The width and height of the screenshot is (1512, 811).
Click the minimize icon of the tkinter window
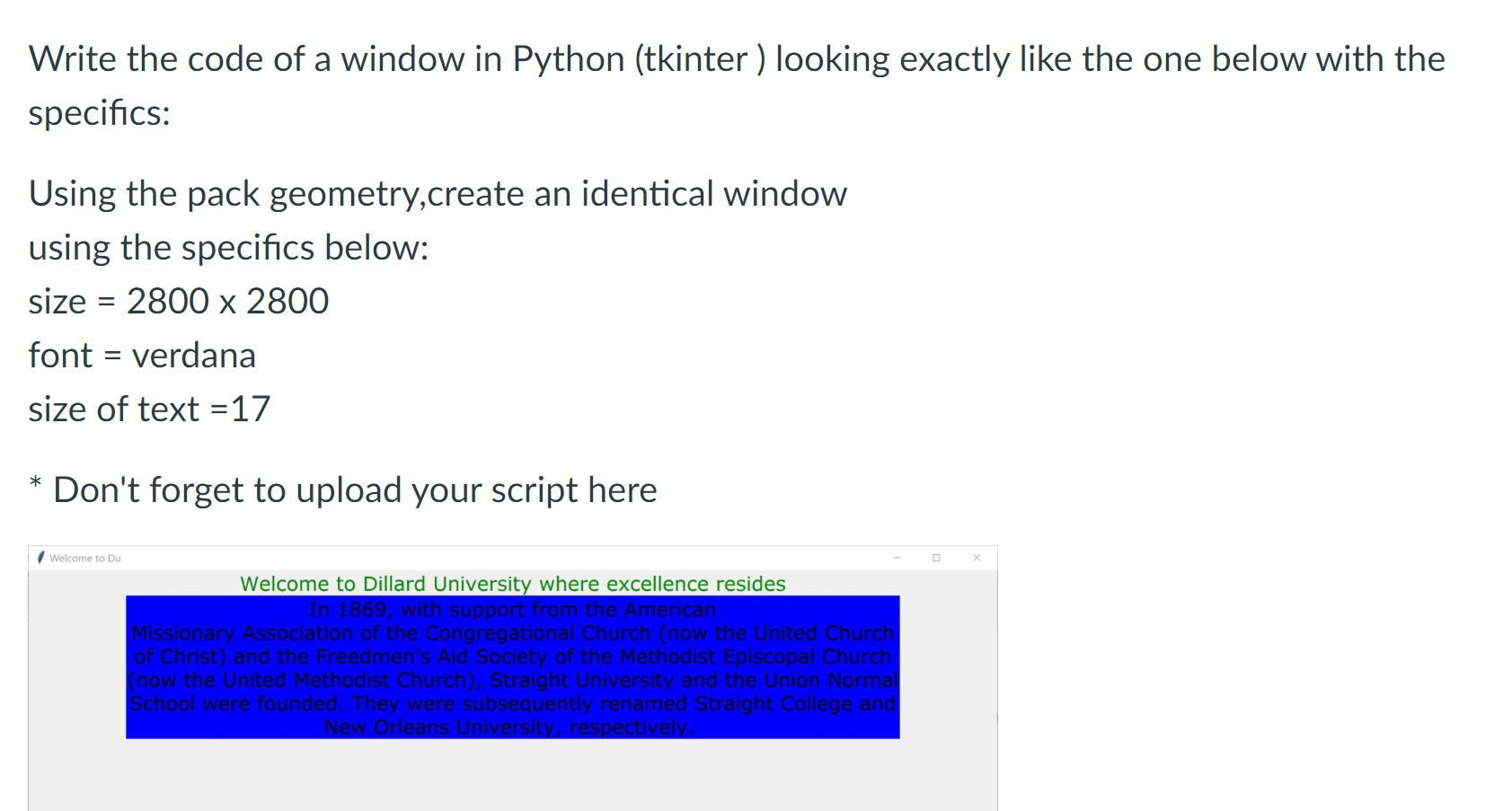point(896,557)
